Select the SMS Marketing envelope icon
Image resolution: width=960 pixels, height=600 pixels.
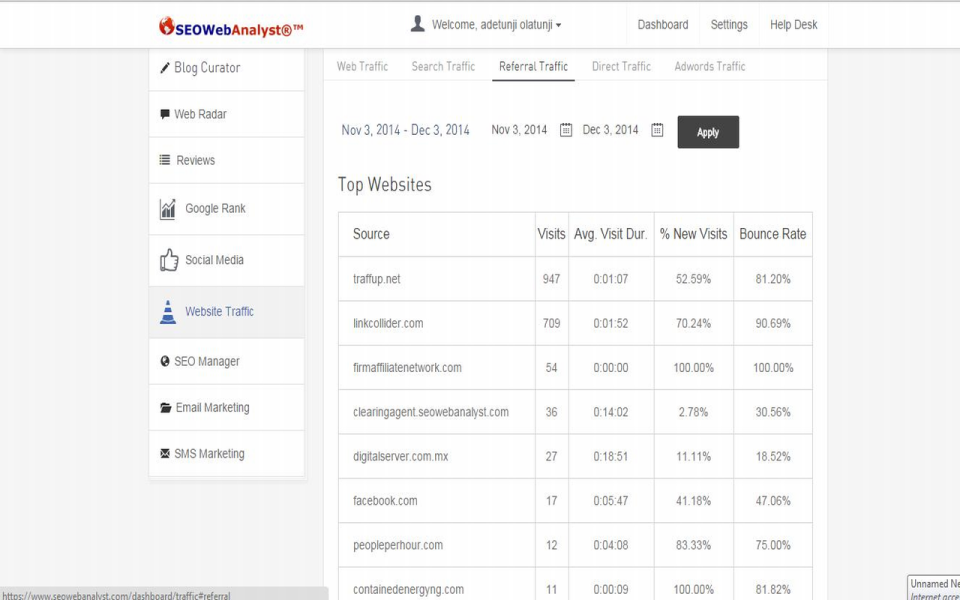coord(164,453)
